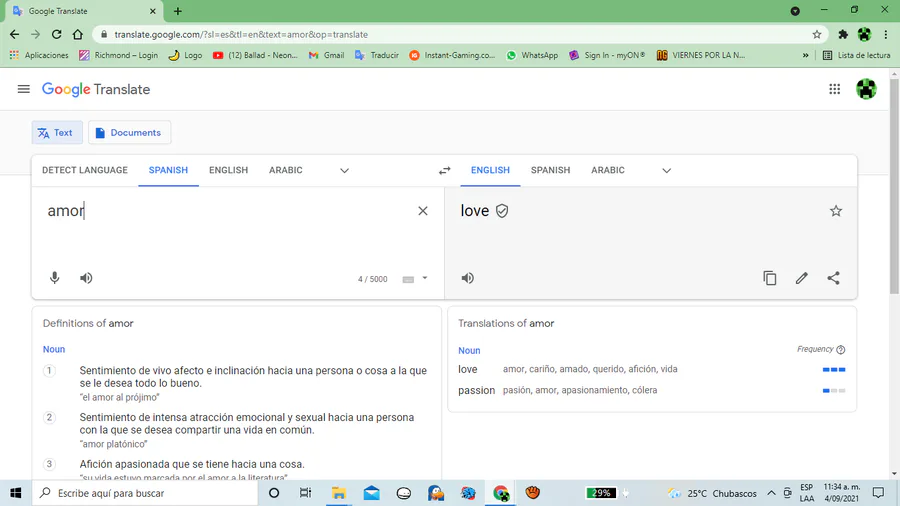Switch to Documents translation mode
The image size is (900, 506).
(129, 133)
